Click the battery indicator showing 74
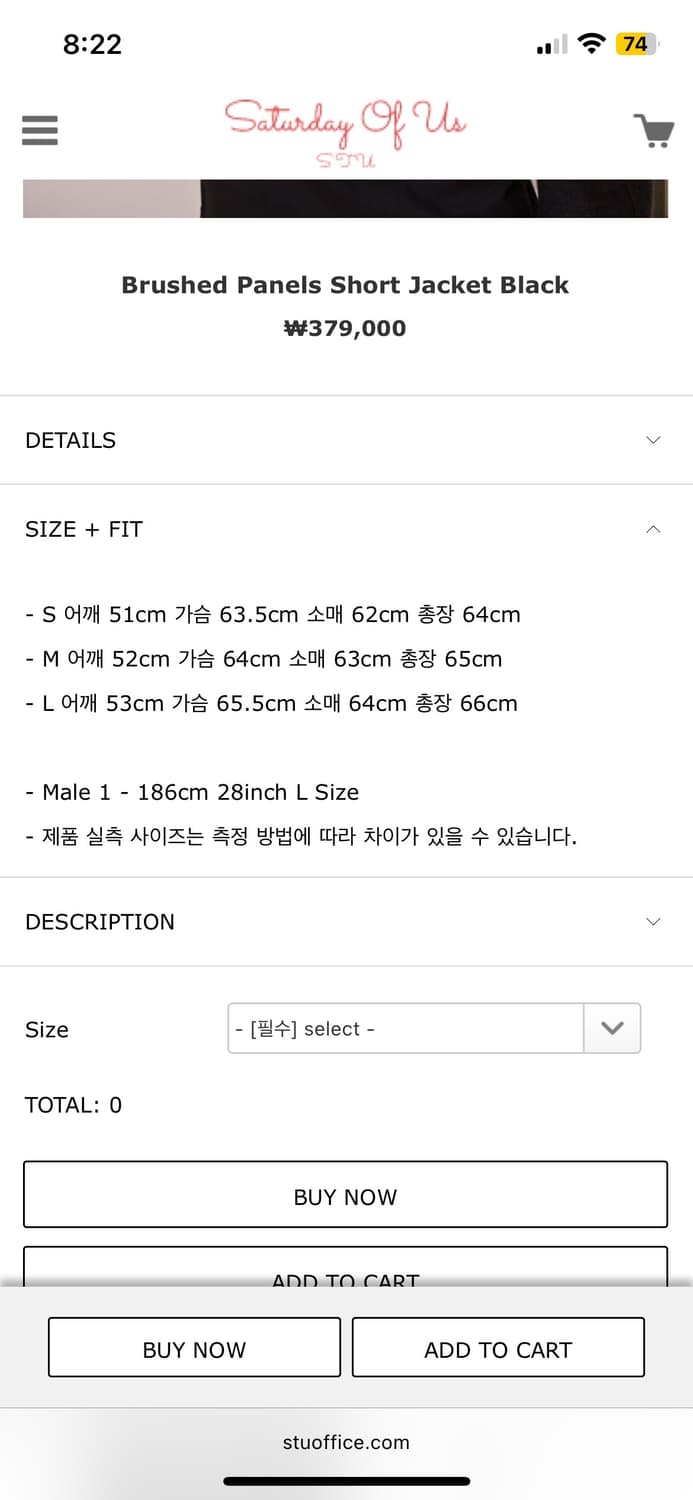This screenshot has width=693, height=1500. point(637,44)
